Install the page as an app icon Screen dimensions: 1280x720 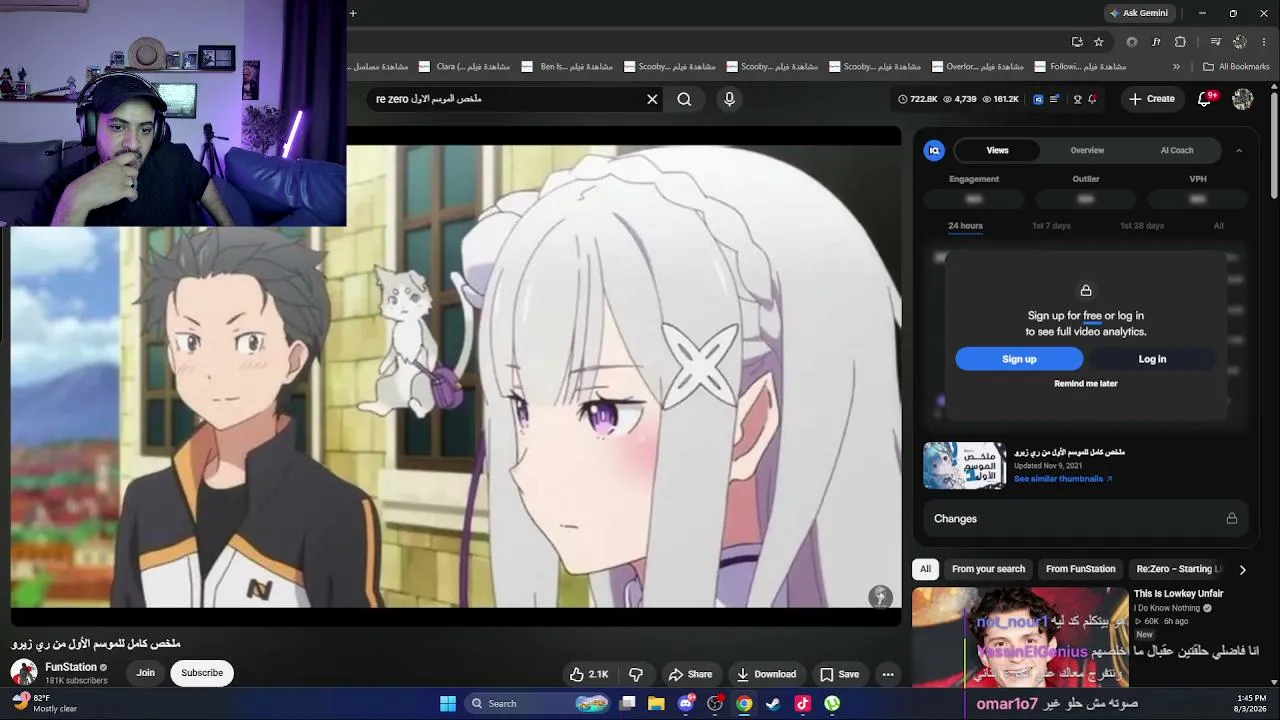(1077, 42)
